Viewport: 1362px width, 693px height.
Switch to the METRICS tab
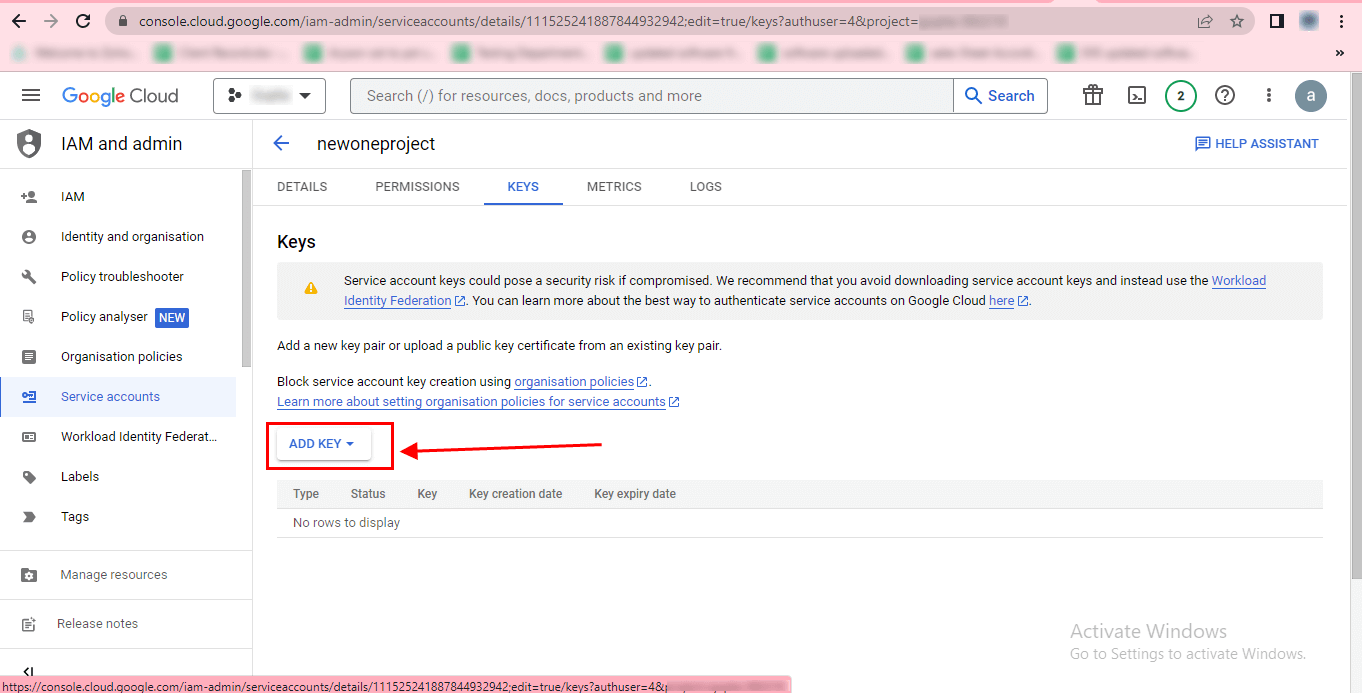[x=614, y=187]
